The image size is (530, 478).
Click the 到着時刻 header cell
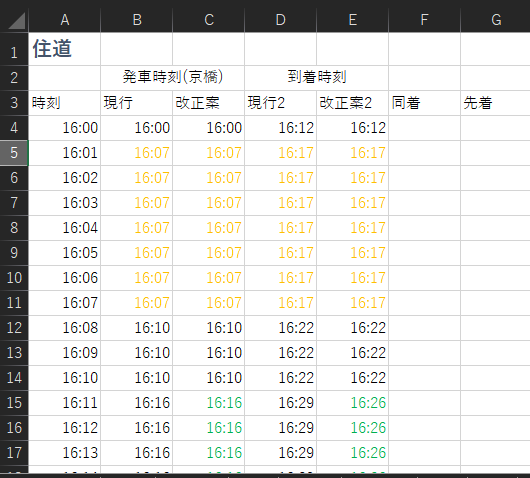pos(317,78)
